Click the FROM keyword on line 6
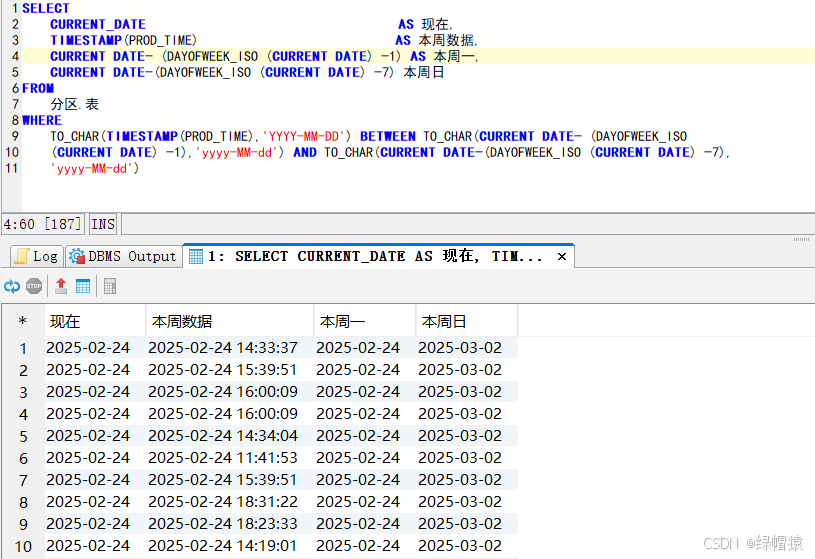This screenshot has width=815, height=559. tap(38, 88)
